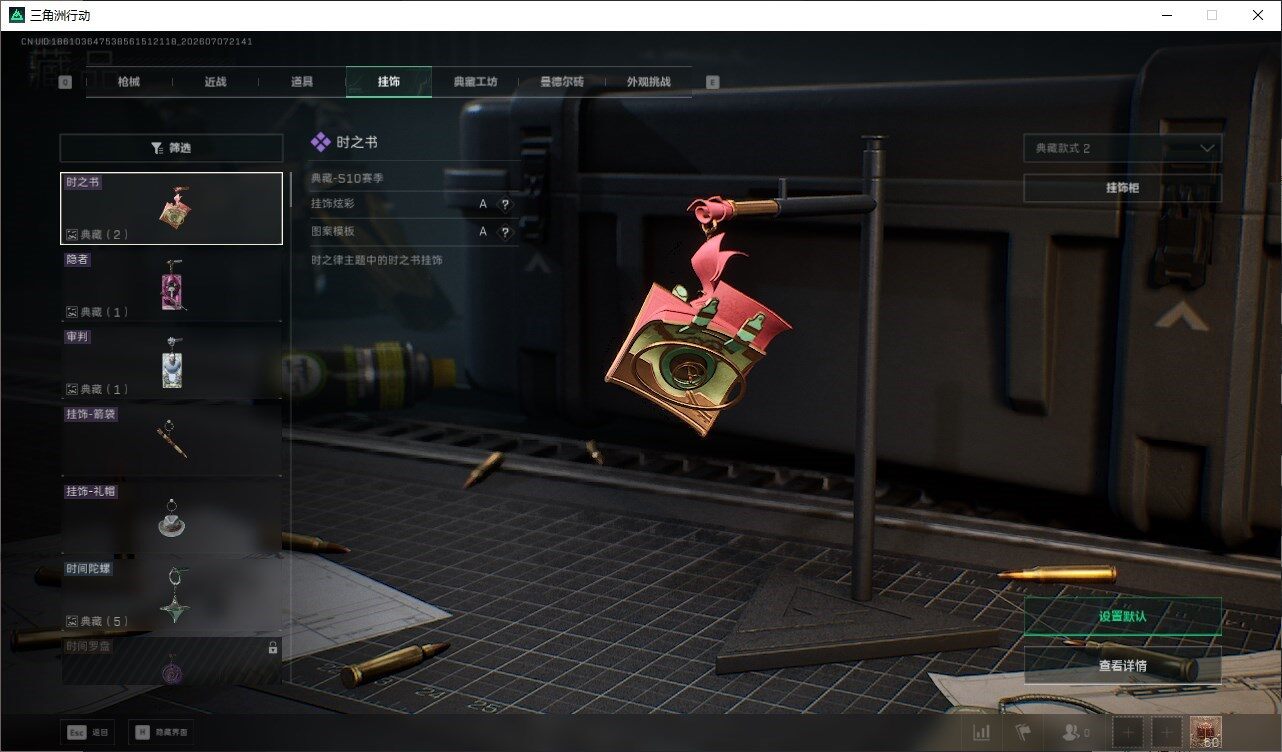
Task: Expand the 典藏款式 2 dropdown
Action: click(x=1122, y=148)
